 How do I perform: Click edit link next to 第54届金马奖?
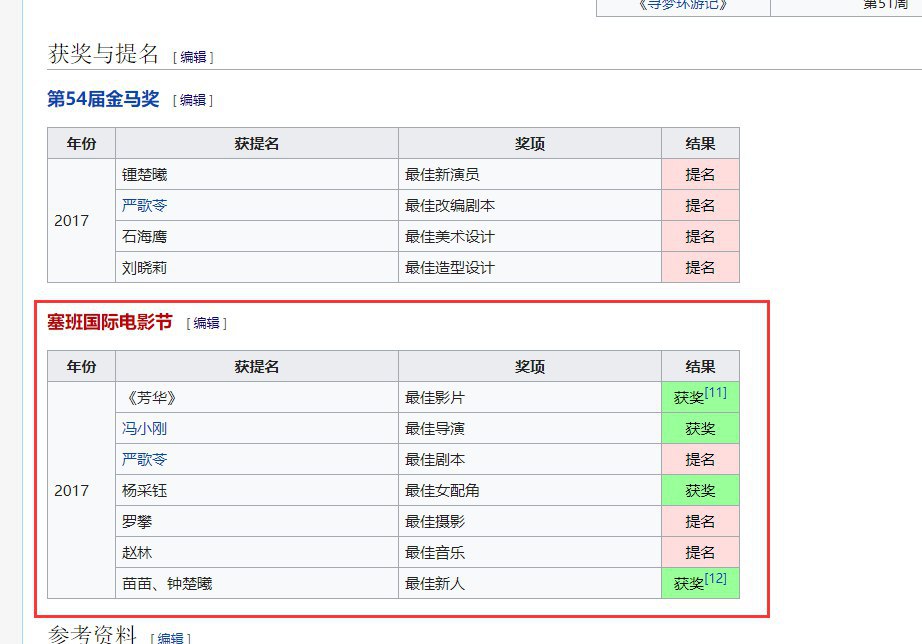[x=193, y=100]
